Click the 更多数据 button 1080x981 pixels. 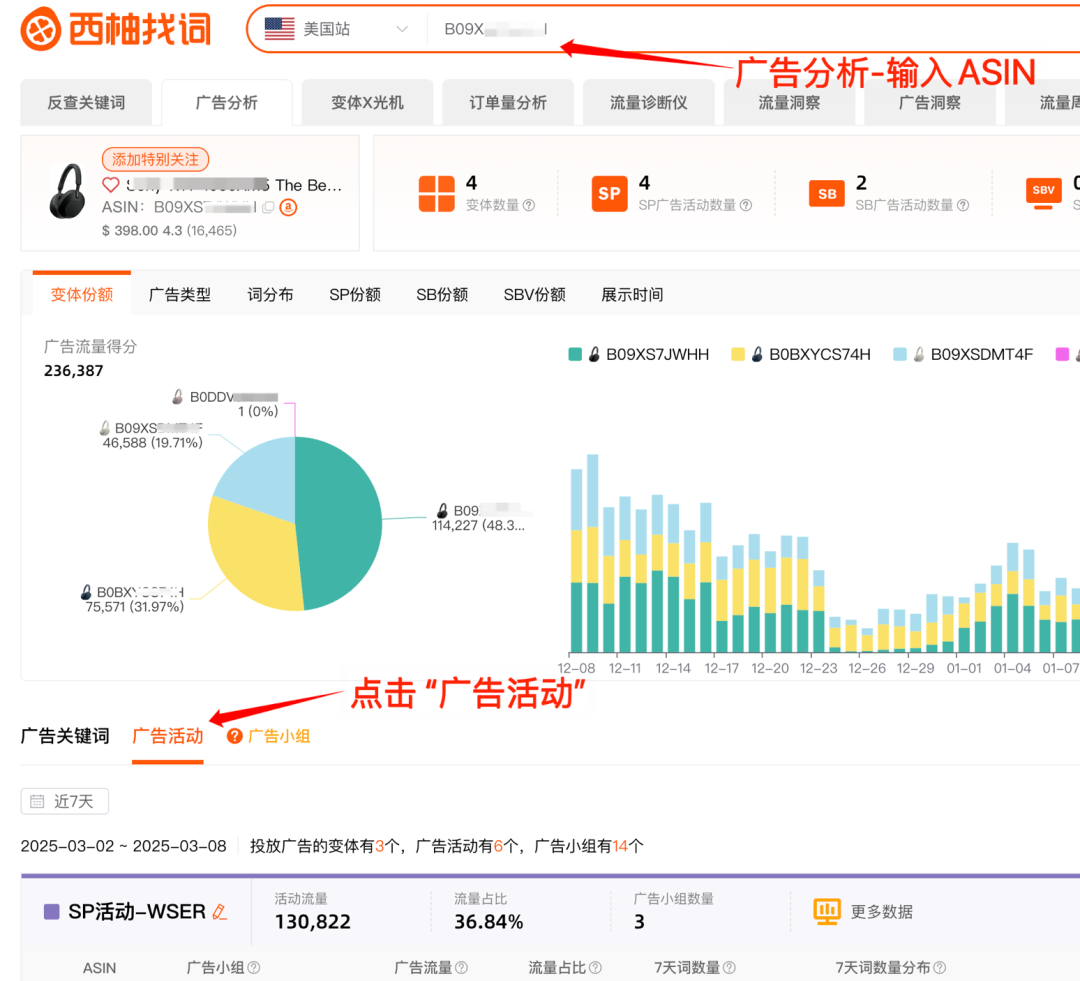tap(863, 911)
